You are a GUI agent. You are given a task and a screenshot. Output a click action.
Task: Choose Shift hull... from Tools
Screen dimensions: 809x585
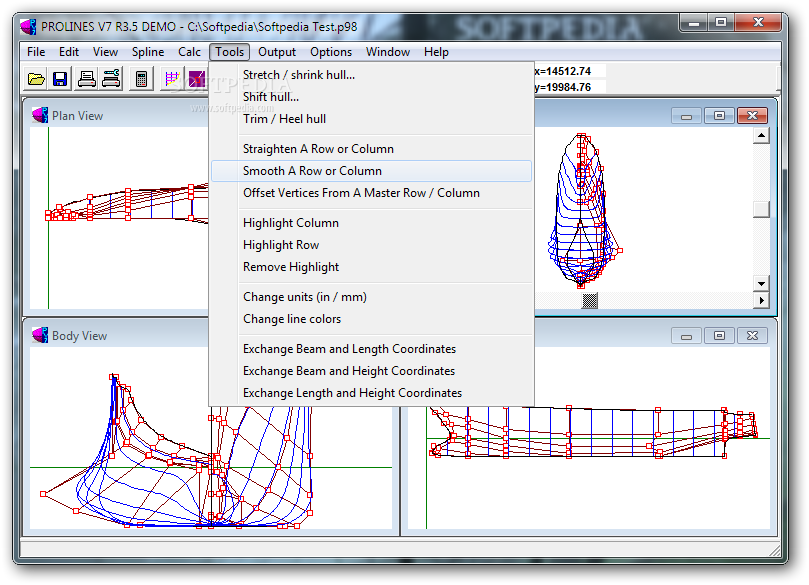(x=371, y=97)
